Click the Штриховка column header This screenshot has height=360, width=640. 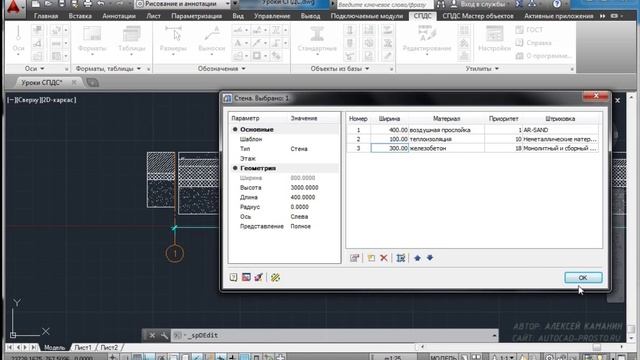560,119
